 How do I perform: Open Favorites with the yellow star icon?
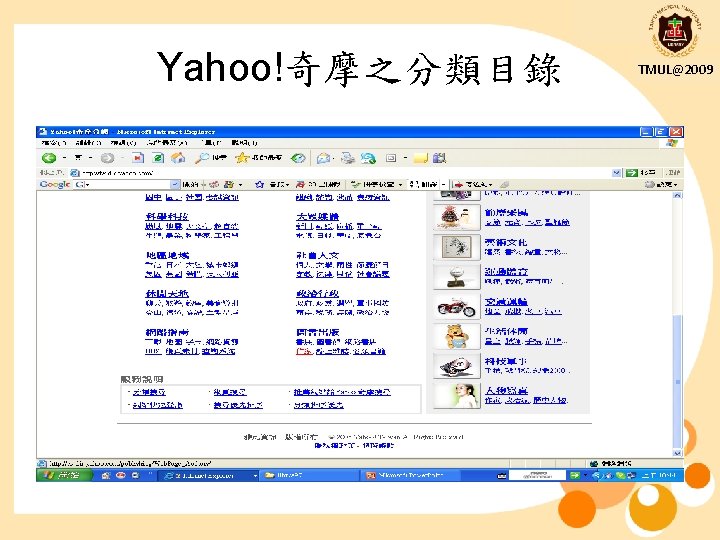click(x=242, y=158)
